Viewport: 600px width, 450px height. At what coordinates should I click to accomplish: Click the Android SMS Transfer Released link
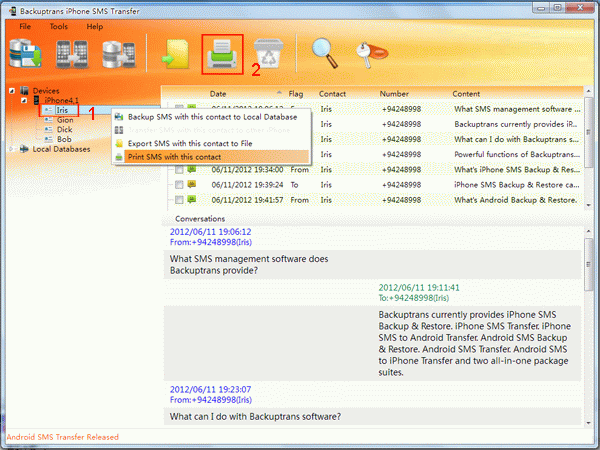click(63, 437)
